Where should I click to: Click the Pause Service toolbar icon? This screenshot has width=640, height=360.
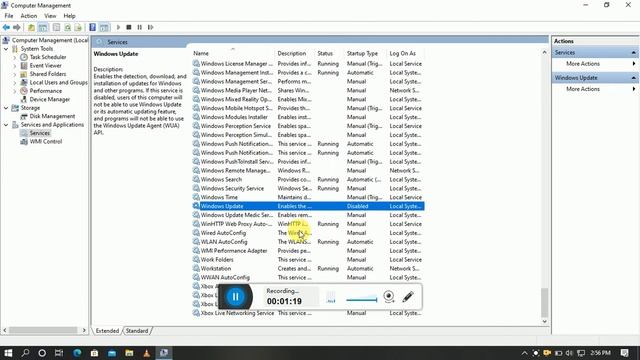(140, 27)
